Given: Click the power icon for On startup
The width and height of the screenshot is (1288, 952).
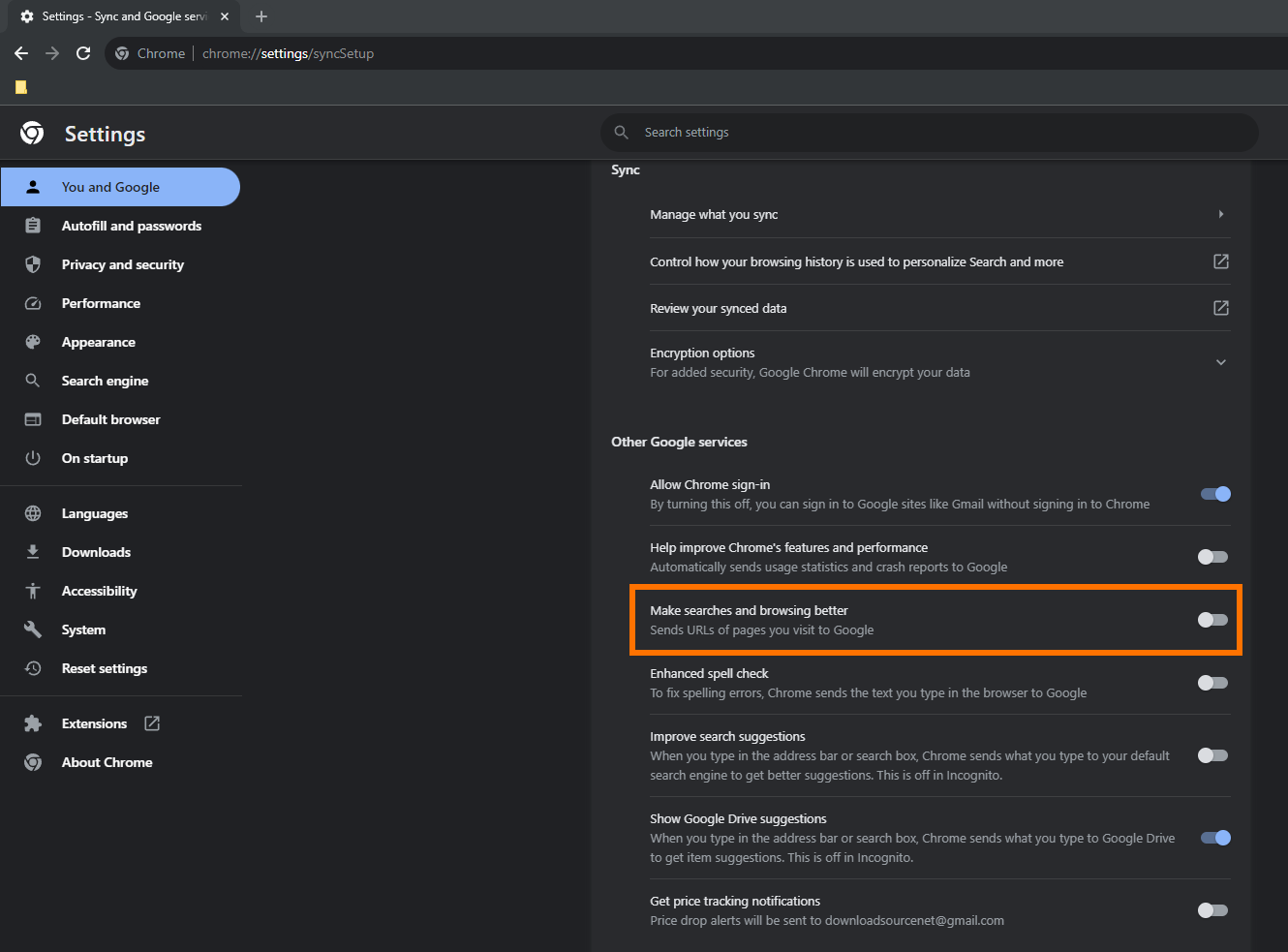Looking at the screenshot, I should tap(33, 458).
